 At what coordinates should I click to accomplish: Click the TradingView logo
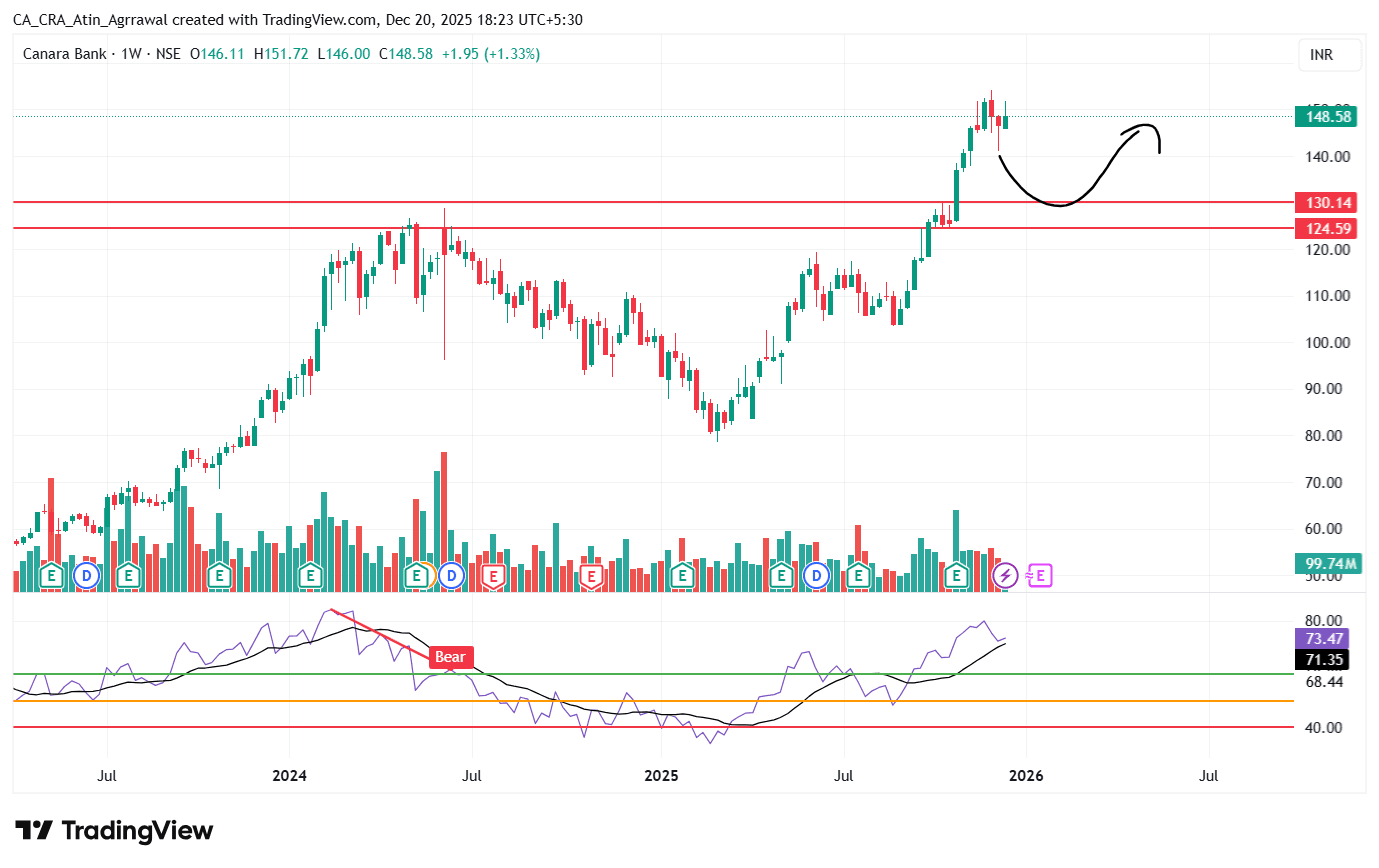[x=114, y=831]
